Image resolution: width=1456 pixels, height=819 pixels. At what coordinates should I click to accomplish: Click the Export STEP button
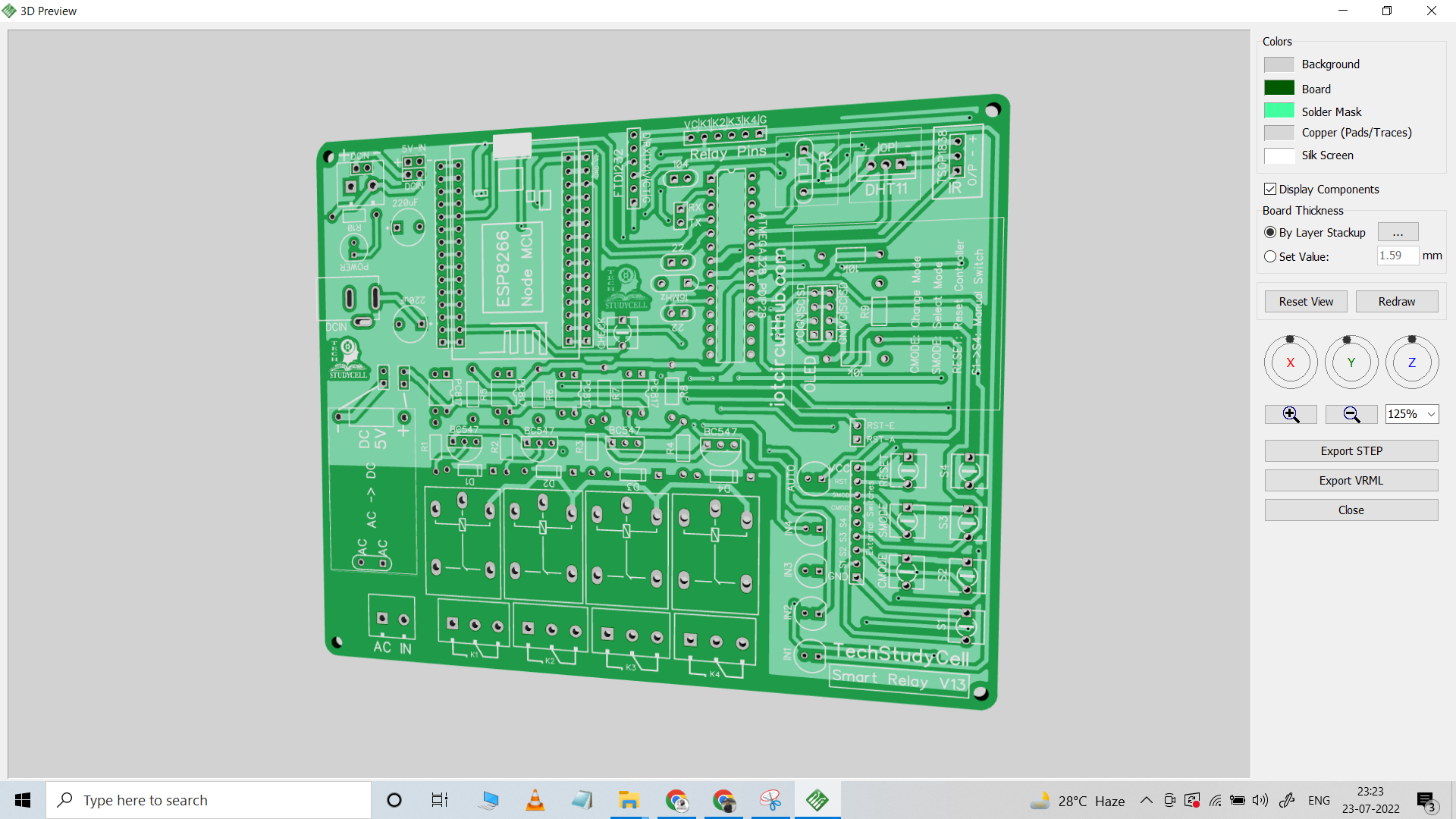pos(1351,450)
